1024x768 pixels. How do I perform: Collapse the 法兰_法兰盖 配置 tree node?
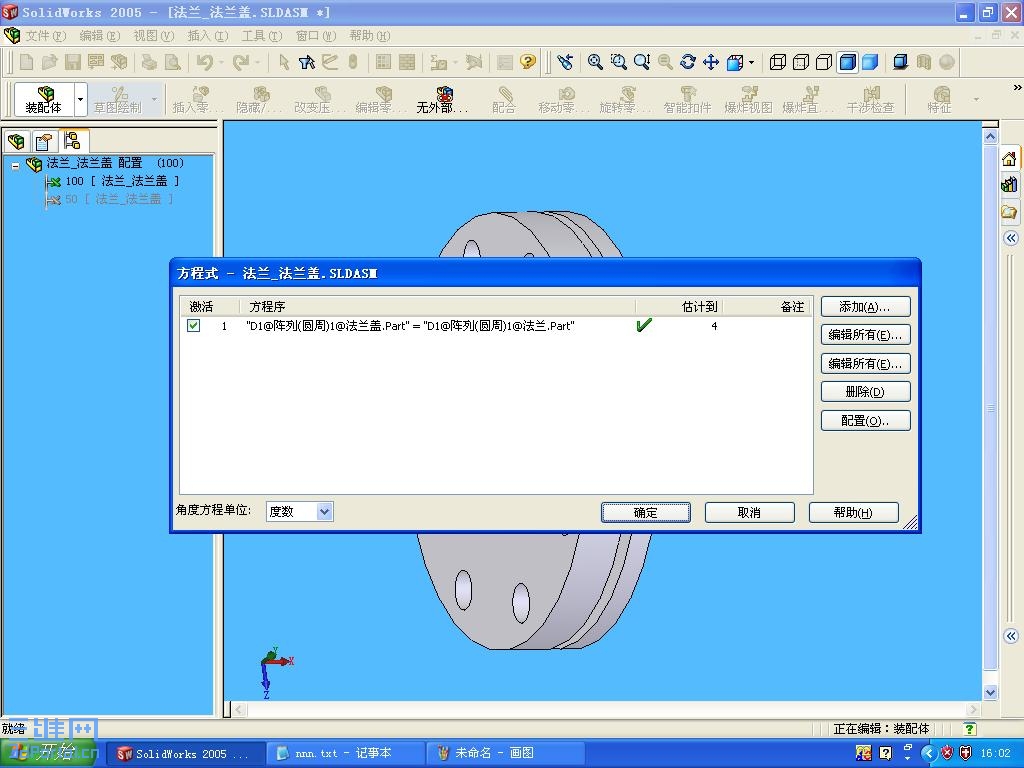pos(15,166)
